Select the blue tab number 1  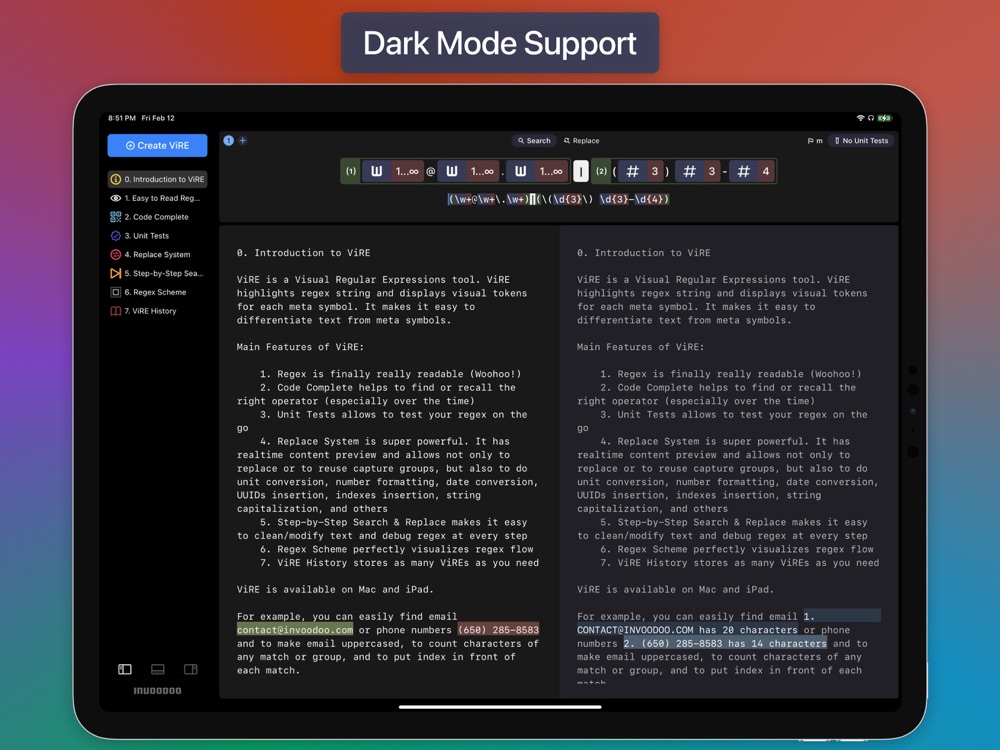click(228, 140)
